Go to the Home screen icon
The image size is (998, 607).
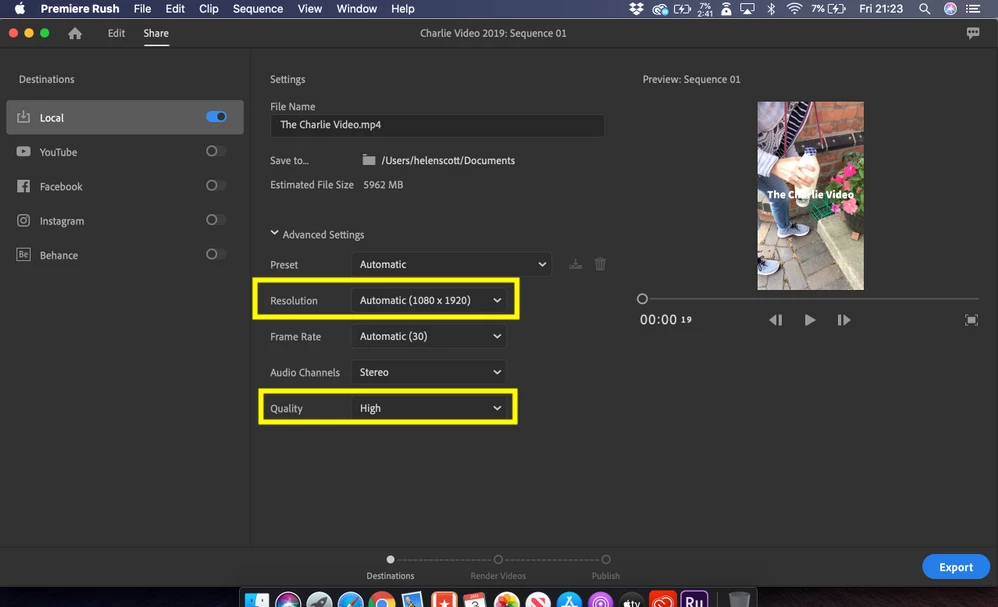[x=75, y=33]
